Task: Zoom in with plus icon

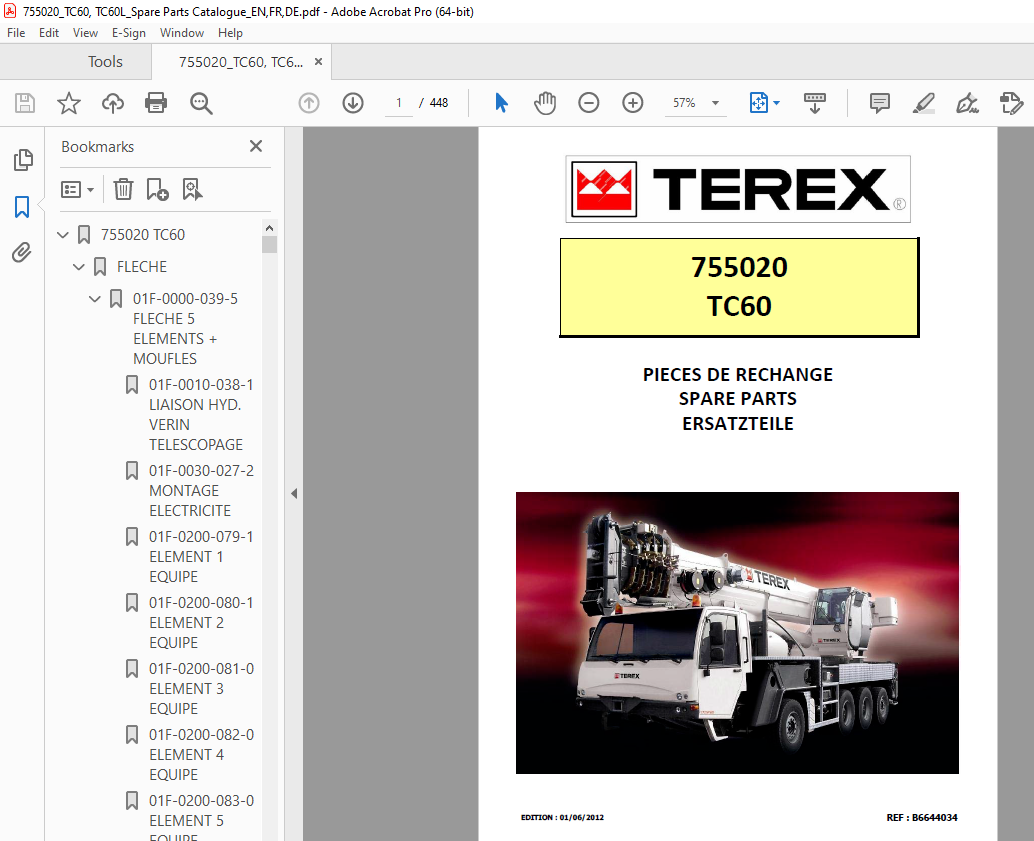Action: tap(633, 103)
